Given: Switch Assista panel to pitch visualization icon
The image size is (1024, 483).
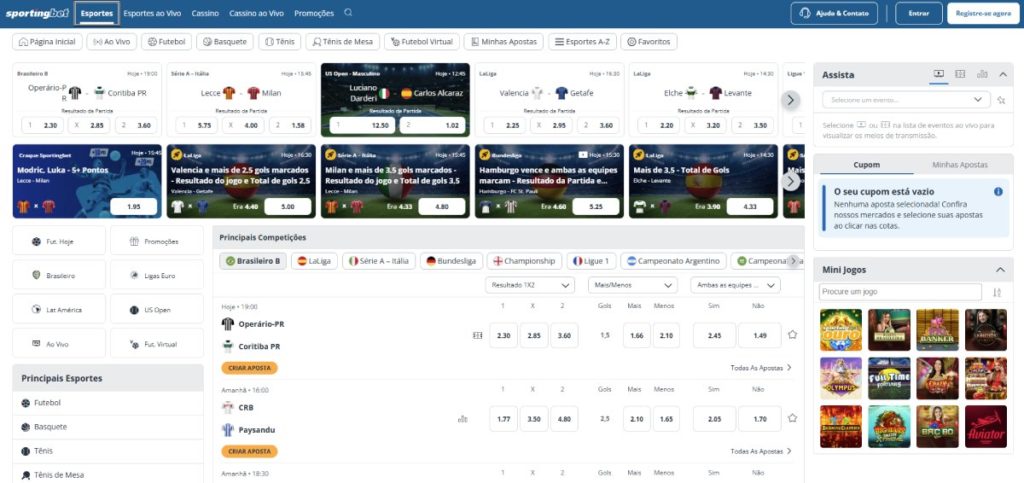Looking at the screenshot, I should pos(960,74).
